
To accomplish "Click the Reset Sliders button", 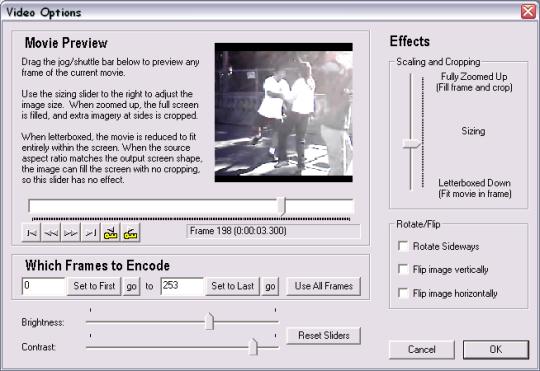I will tap(324, 335).
